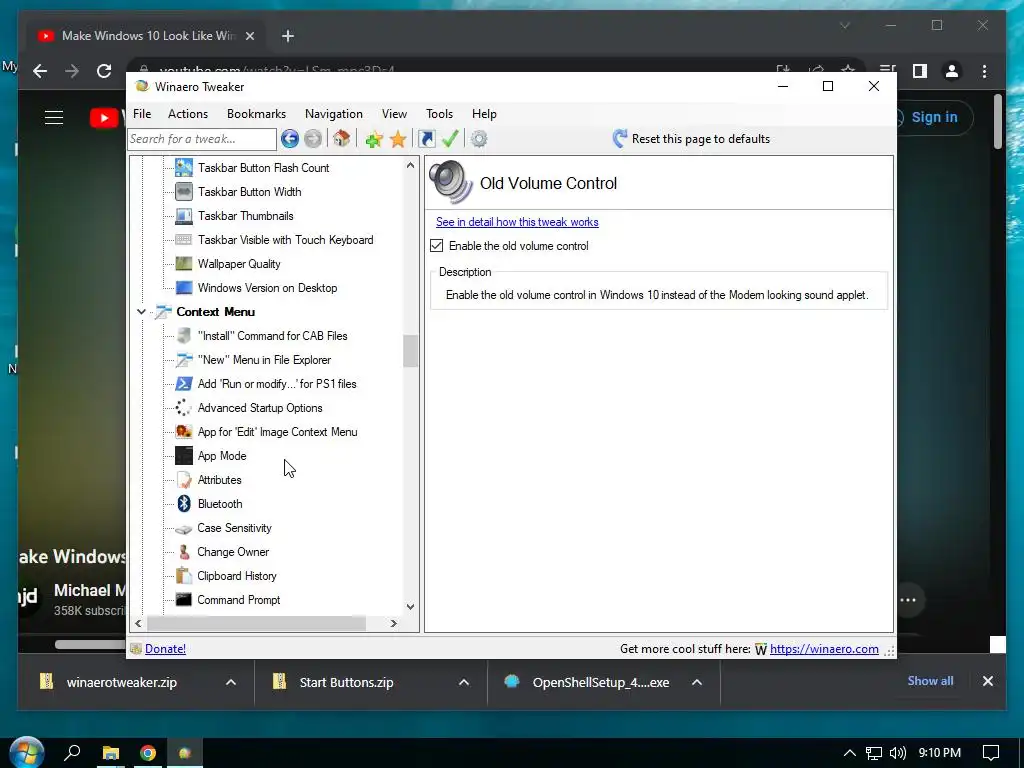Screen dimensions: 1024x768
Task: Click the tree scroll down arrow
Action: tap(410, 607)
